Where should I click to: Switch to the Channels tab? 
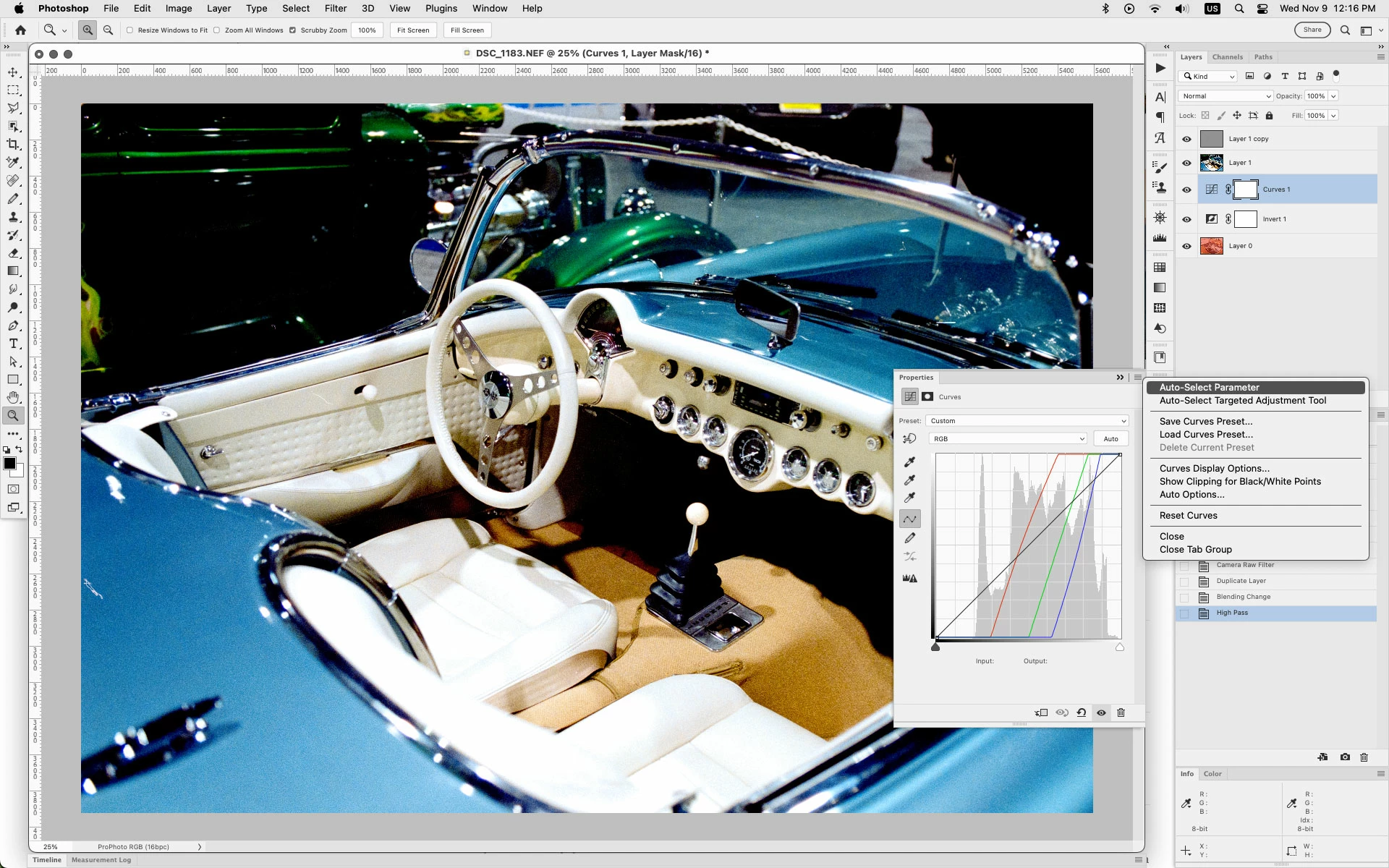click(x=1227, y=56)
